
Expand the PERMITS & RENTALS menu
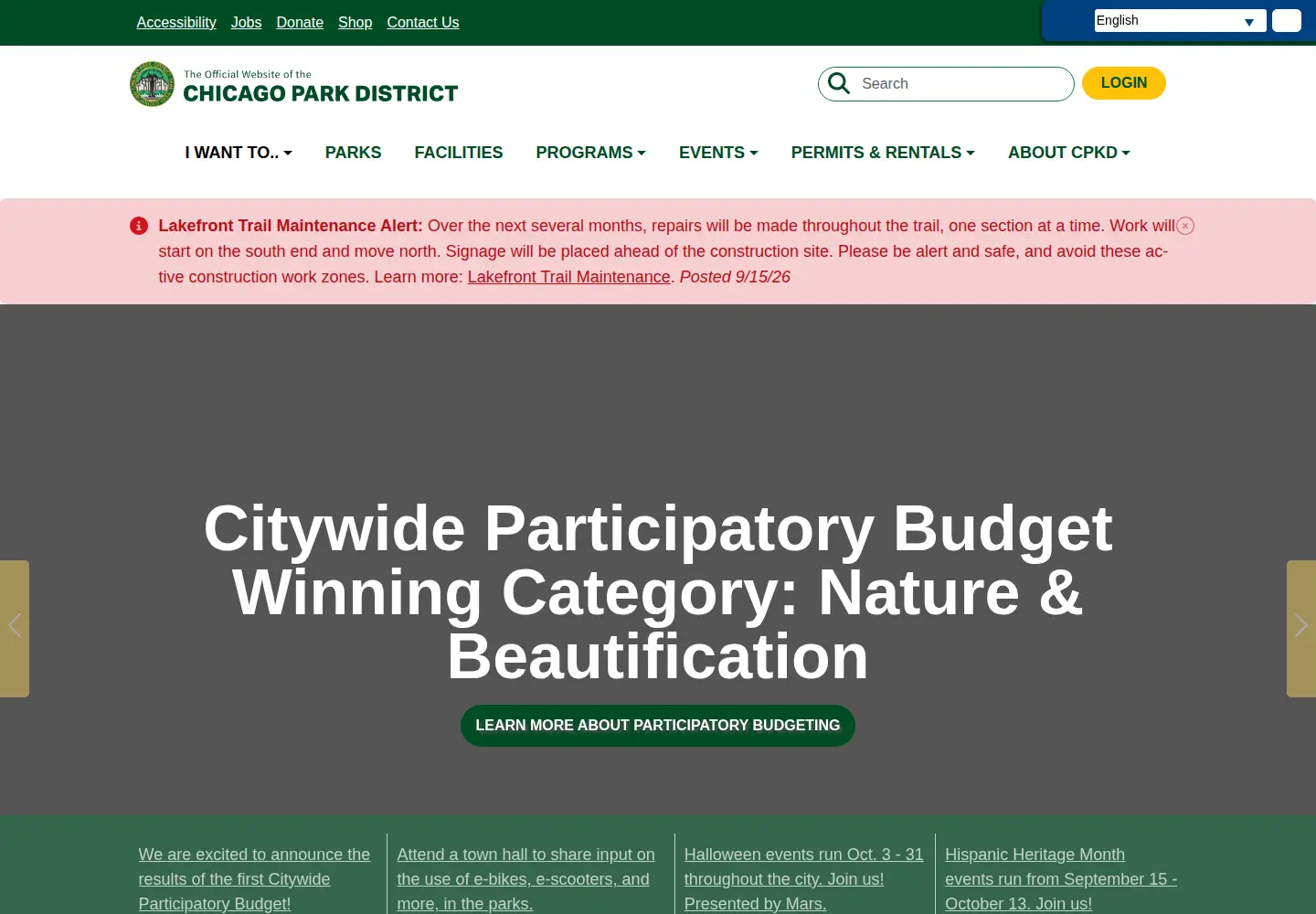point(883,153)
